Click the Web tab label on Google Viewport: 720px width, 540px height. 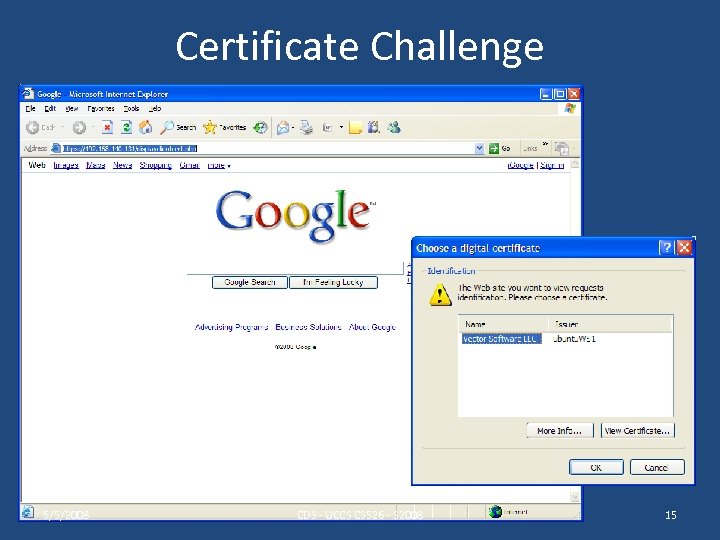(x=37, y=165)
